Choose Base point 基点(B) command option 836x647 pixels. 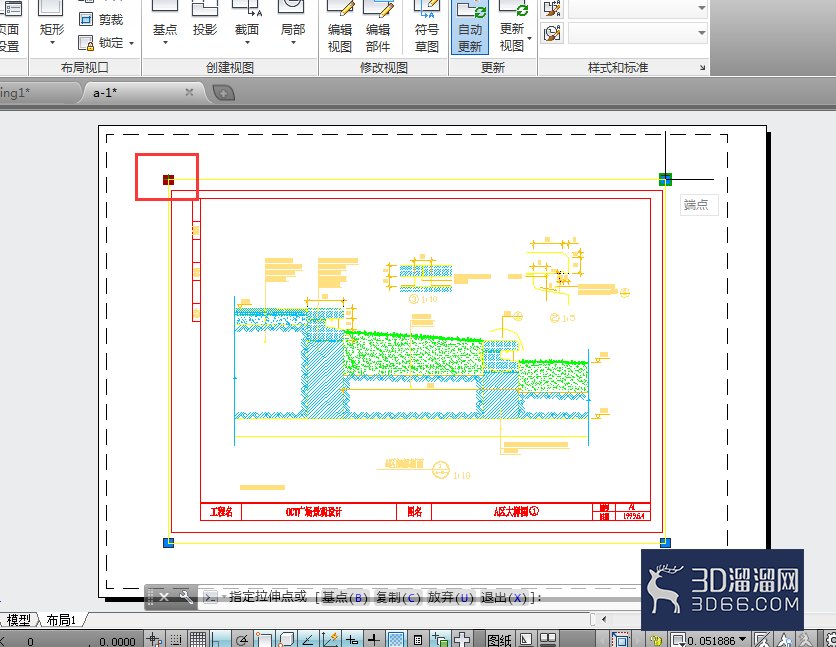point(344,597)
